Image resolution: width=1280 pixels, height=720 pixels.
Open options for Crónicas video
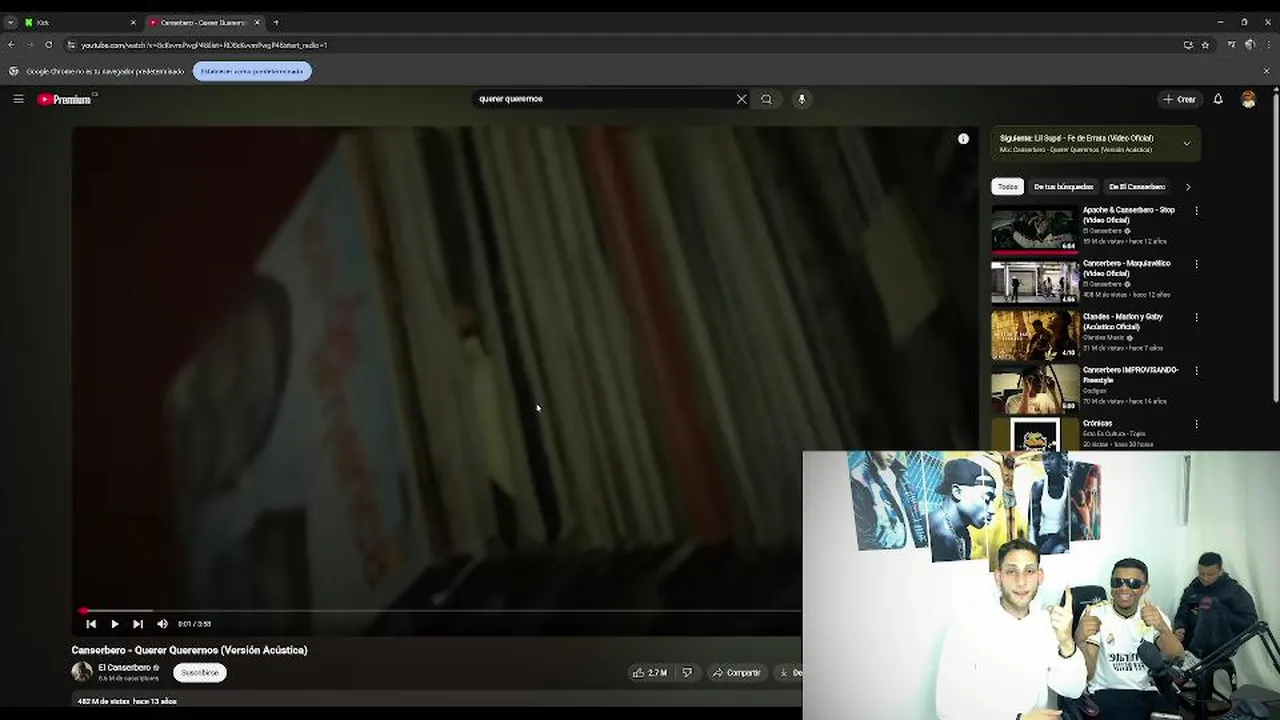pyautogui.click(x=1196, y=424)
